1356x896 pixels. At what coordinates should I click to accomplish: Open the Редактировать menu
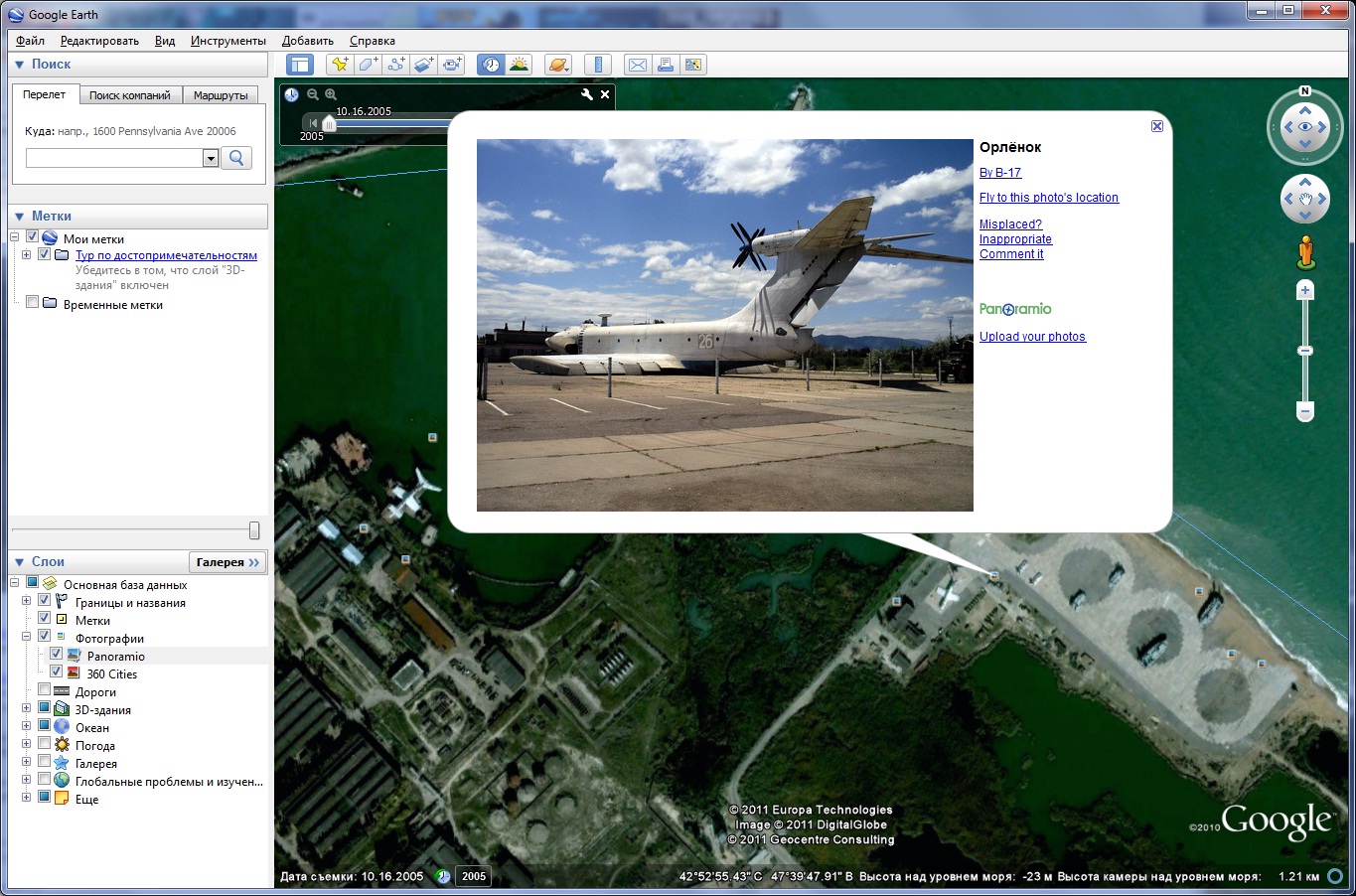coord(99,41)
